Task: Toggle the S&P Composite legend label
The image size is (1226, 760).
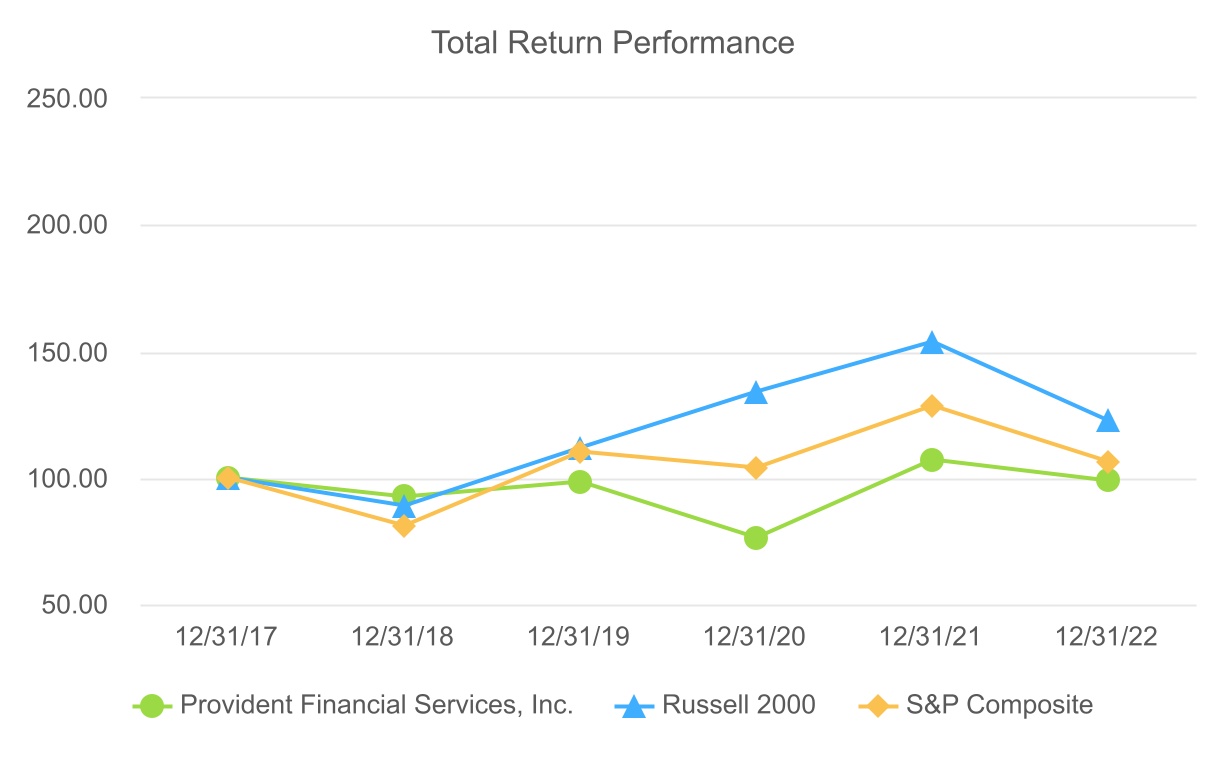Action: (999, 705)
